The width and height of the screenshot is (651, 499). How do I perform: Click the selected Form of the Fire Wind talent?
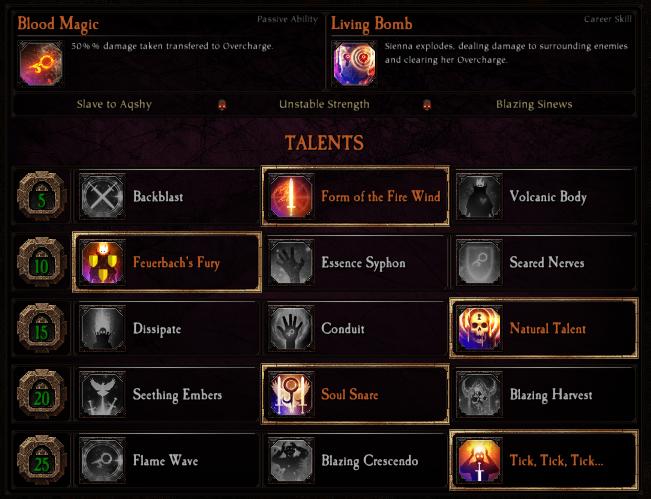[355, 196]
